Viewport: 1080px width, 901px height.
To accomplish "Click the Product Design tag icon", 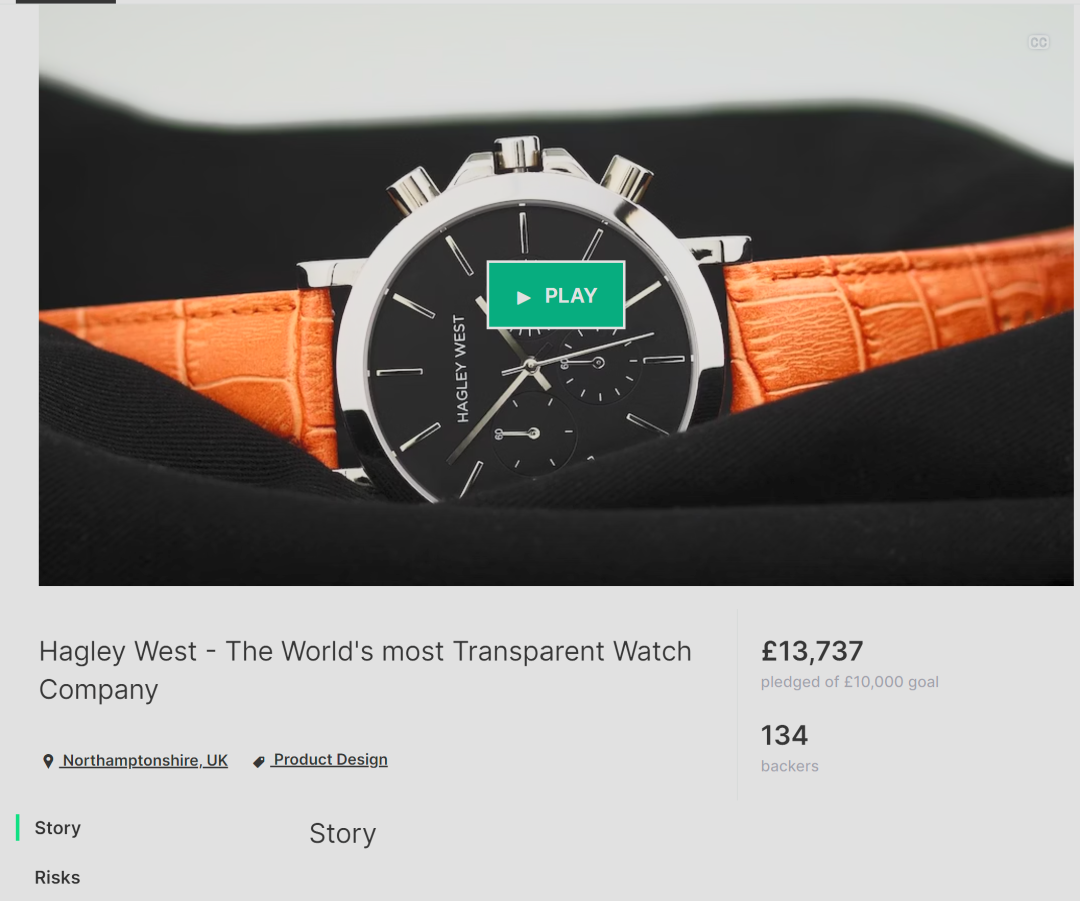I will pyautogui.click(x=259, y=761).
